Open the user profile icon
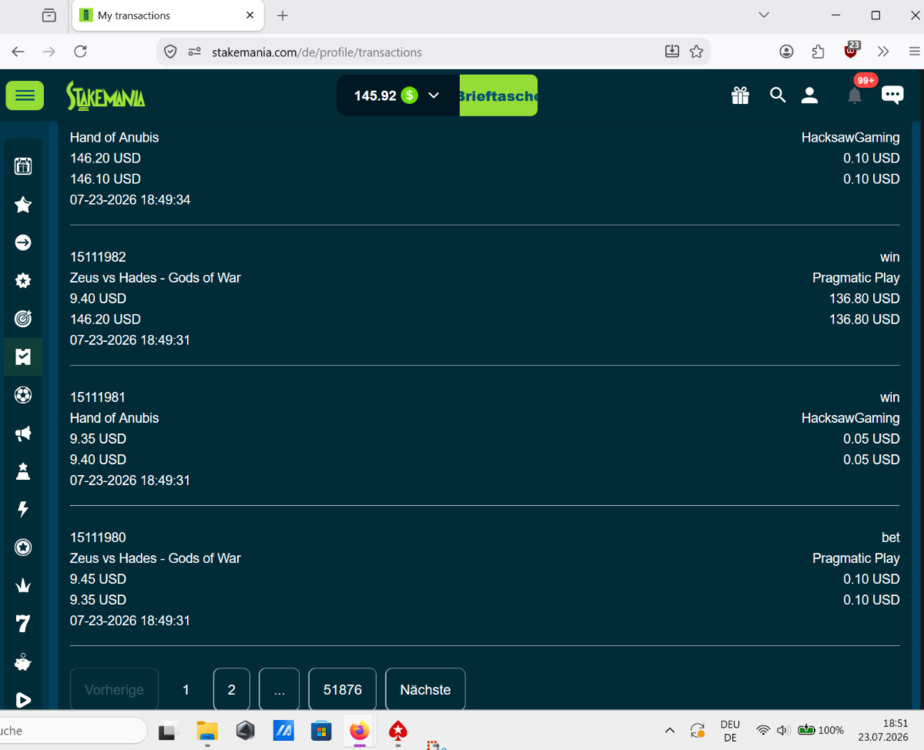Viewport: 924px width, 750px height. coord(810,95)
